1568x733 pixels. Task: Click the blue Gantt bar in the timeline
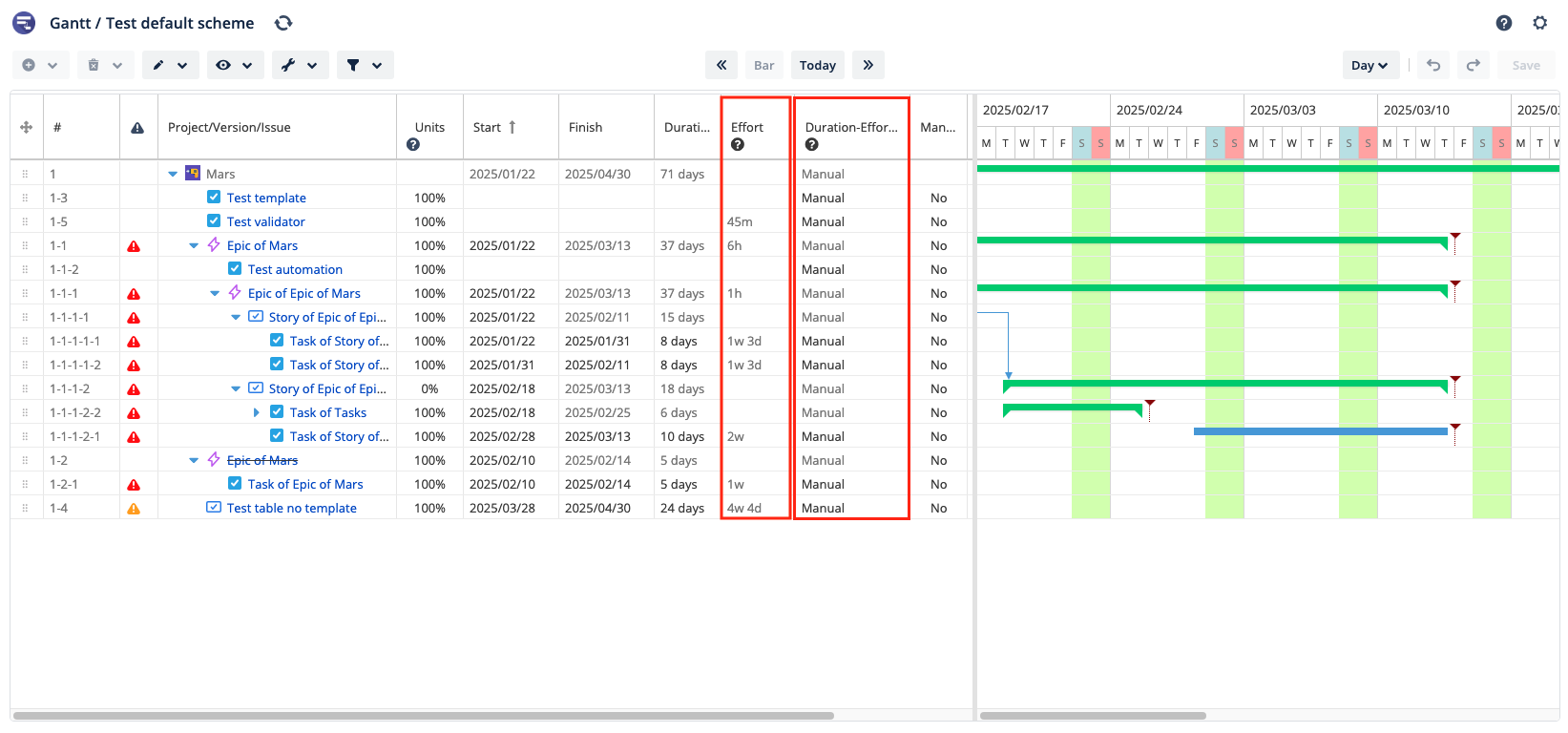tap(1320, 431)
